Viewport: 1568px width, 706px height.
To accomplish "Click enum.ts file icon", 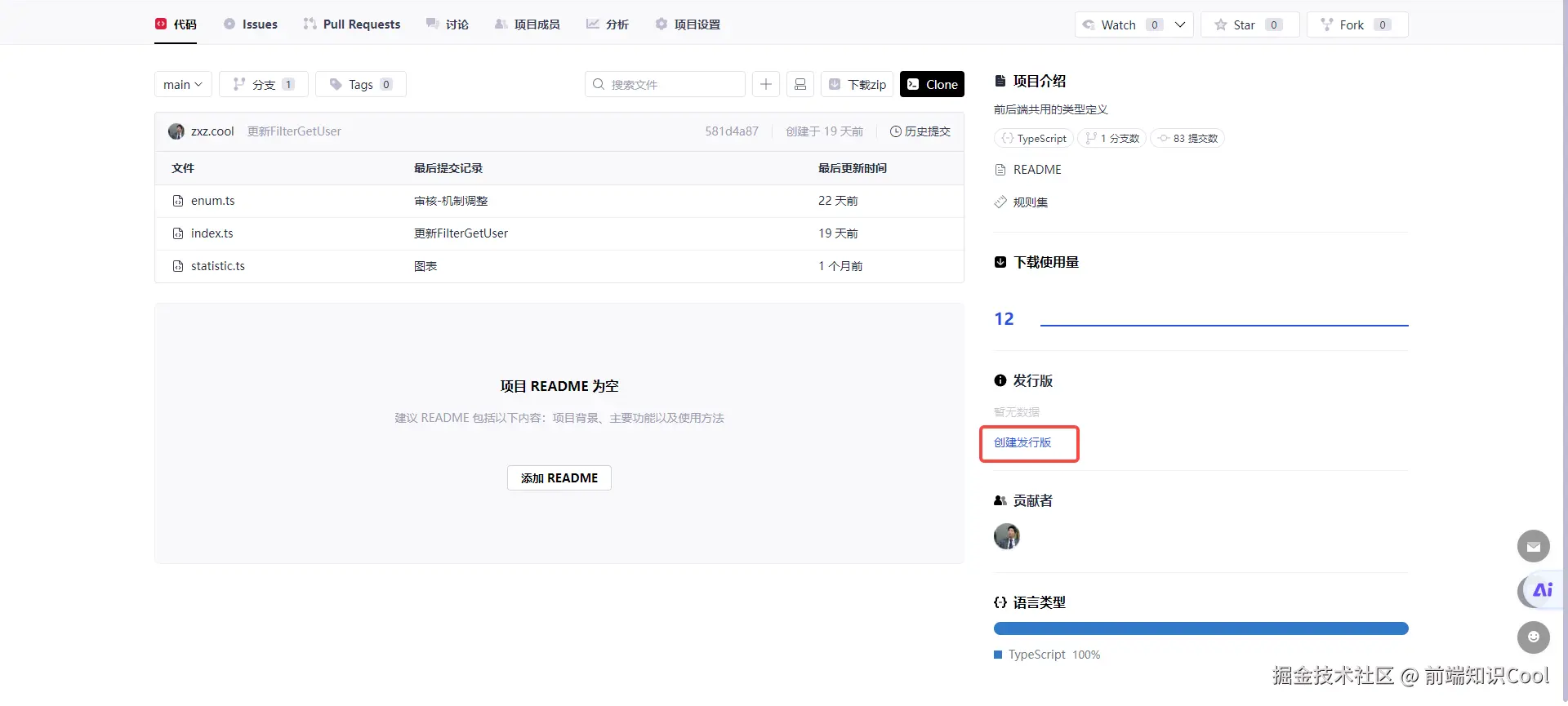I will point(178,201).
